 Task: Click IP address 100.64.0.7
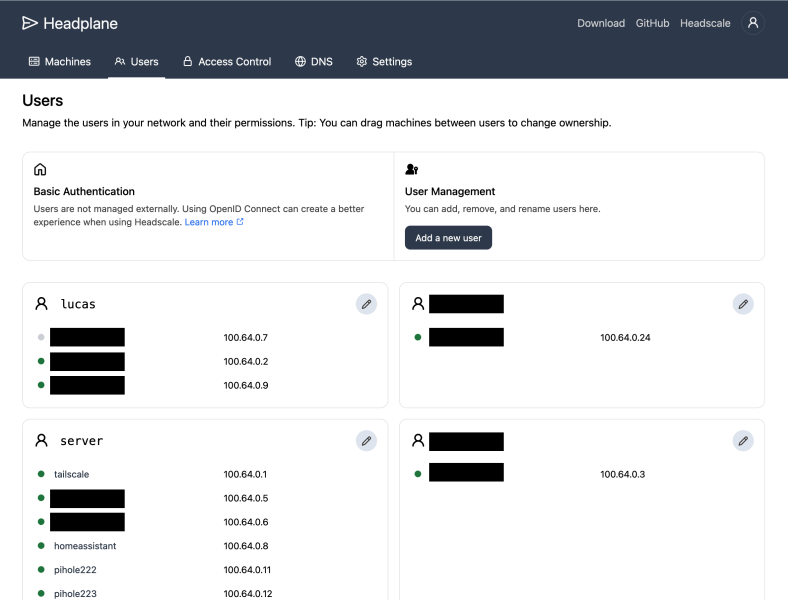coord(245,337)
